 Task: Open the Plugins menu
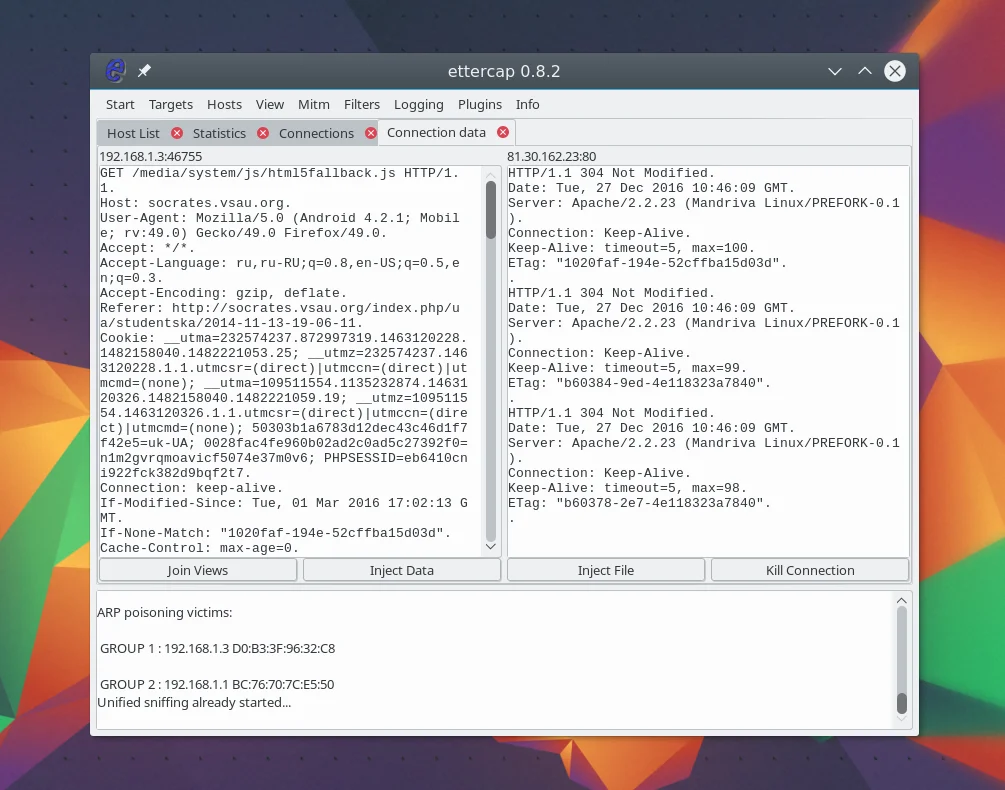[480, 104]
